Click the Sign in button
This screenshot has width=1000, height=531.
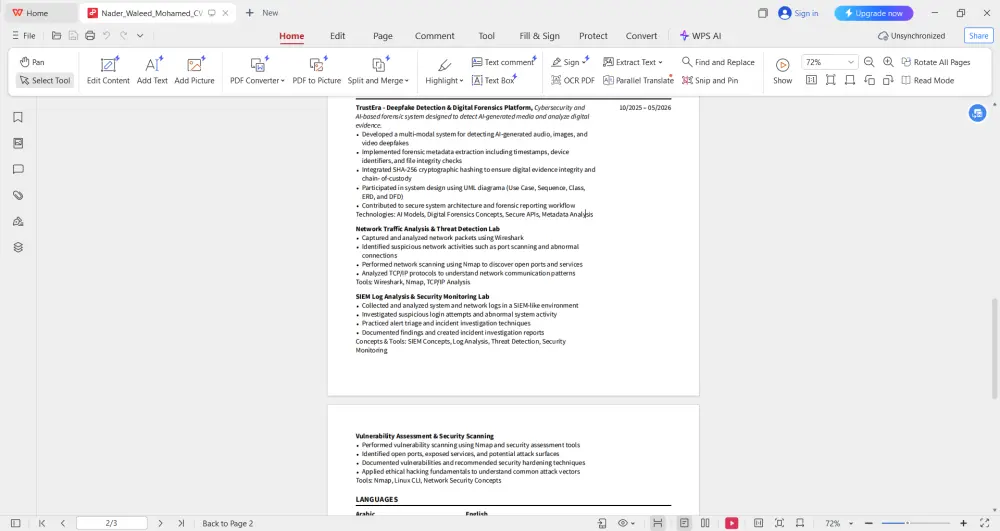[x=798, y=13]
